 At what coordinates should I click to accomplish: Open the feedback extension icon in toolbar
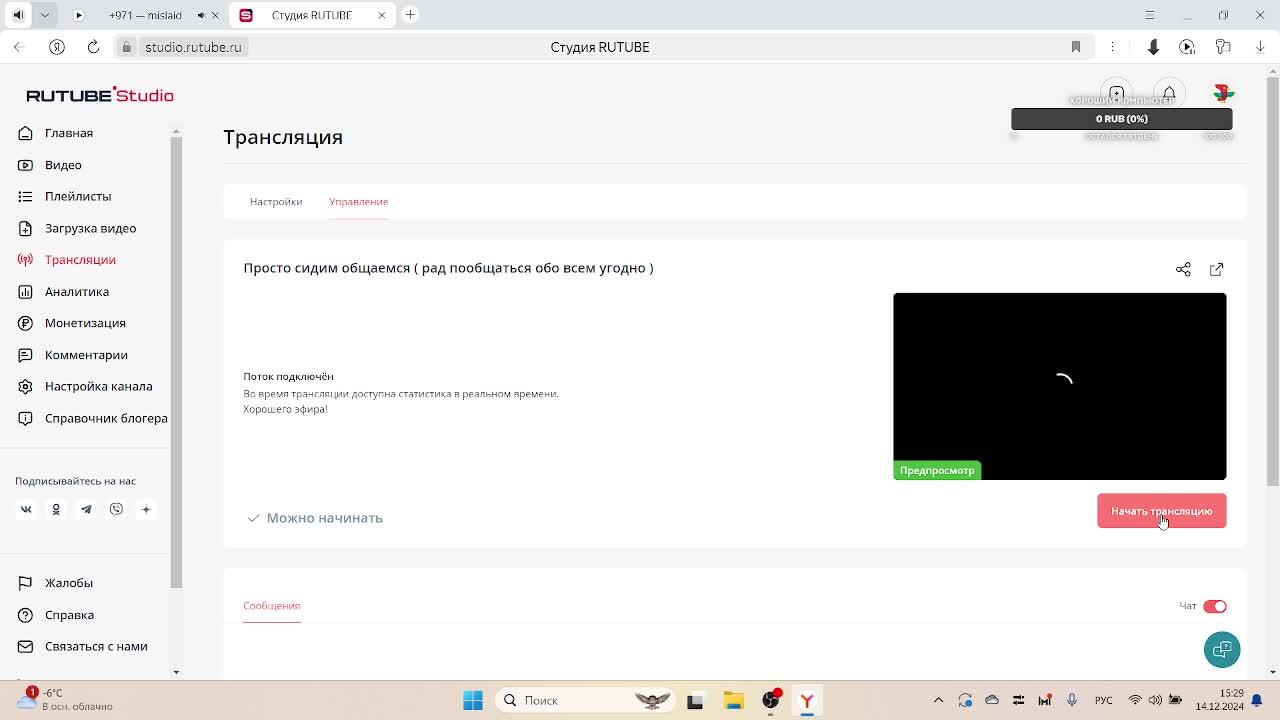1222,47
